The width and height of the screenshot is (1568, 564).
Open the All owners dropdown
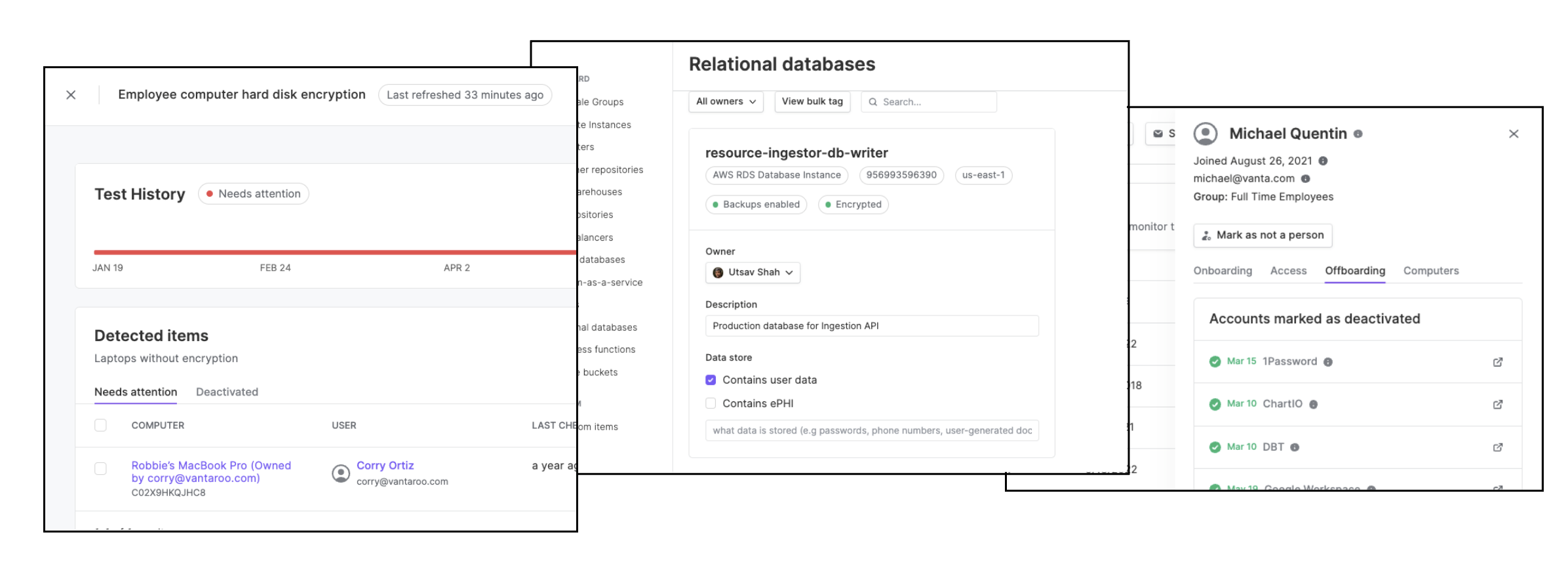tap(726, 102)
